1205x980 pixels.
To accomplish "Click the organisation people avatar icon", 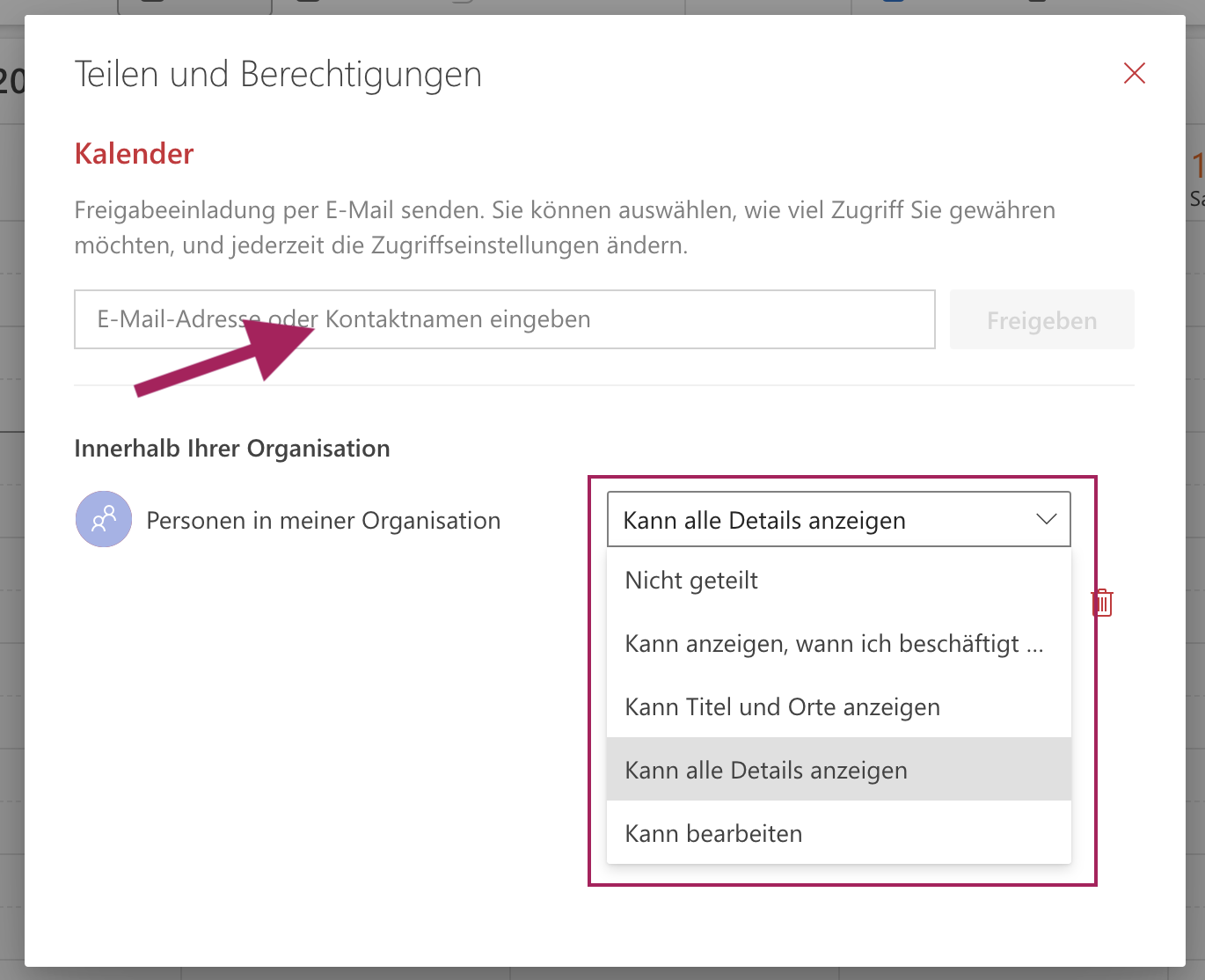I will point(104,519).
